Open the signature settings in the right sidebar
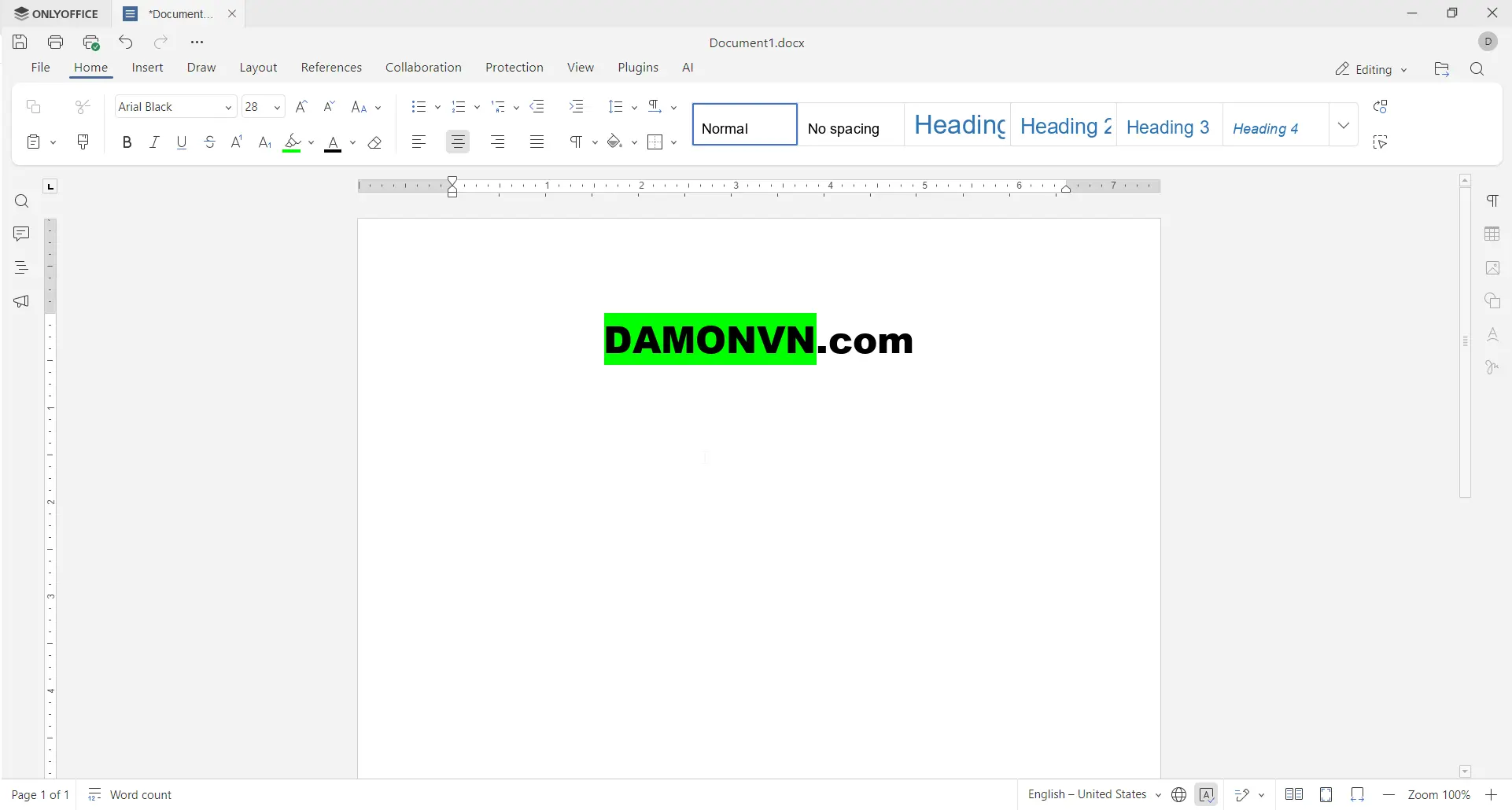 click(x=1492, y=368)
